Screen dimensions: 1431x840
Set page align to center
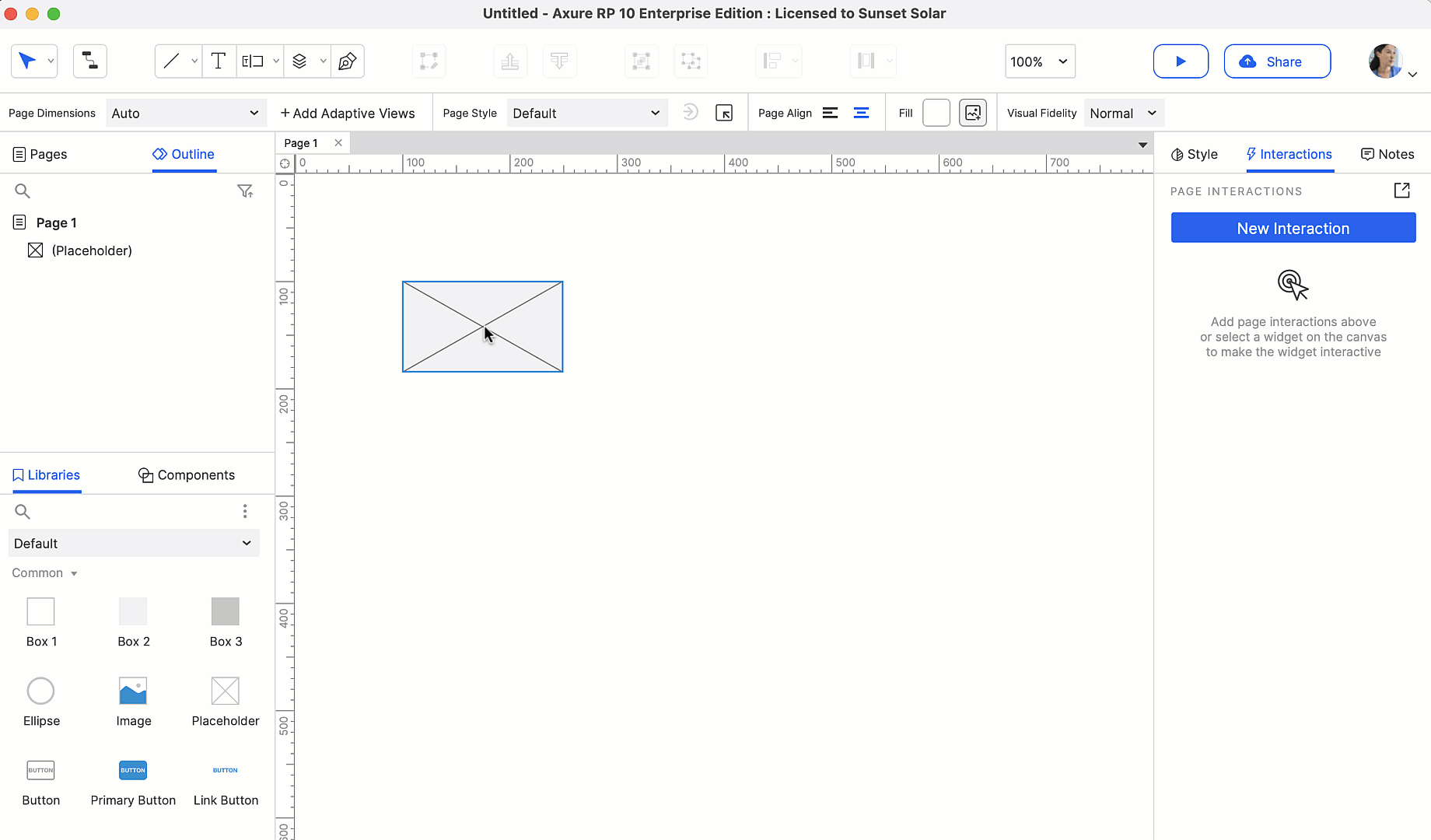point(861,113)
